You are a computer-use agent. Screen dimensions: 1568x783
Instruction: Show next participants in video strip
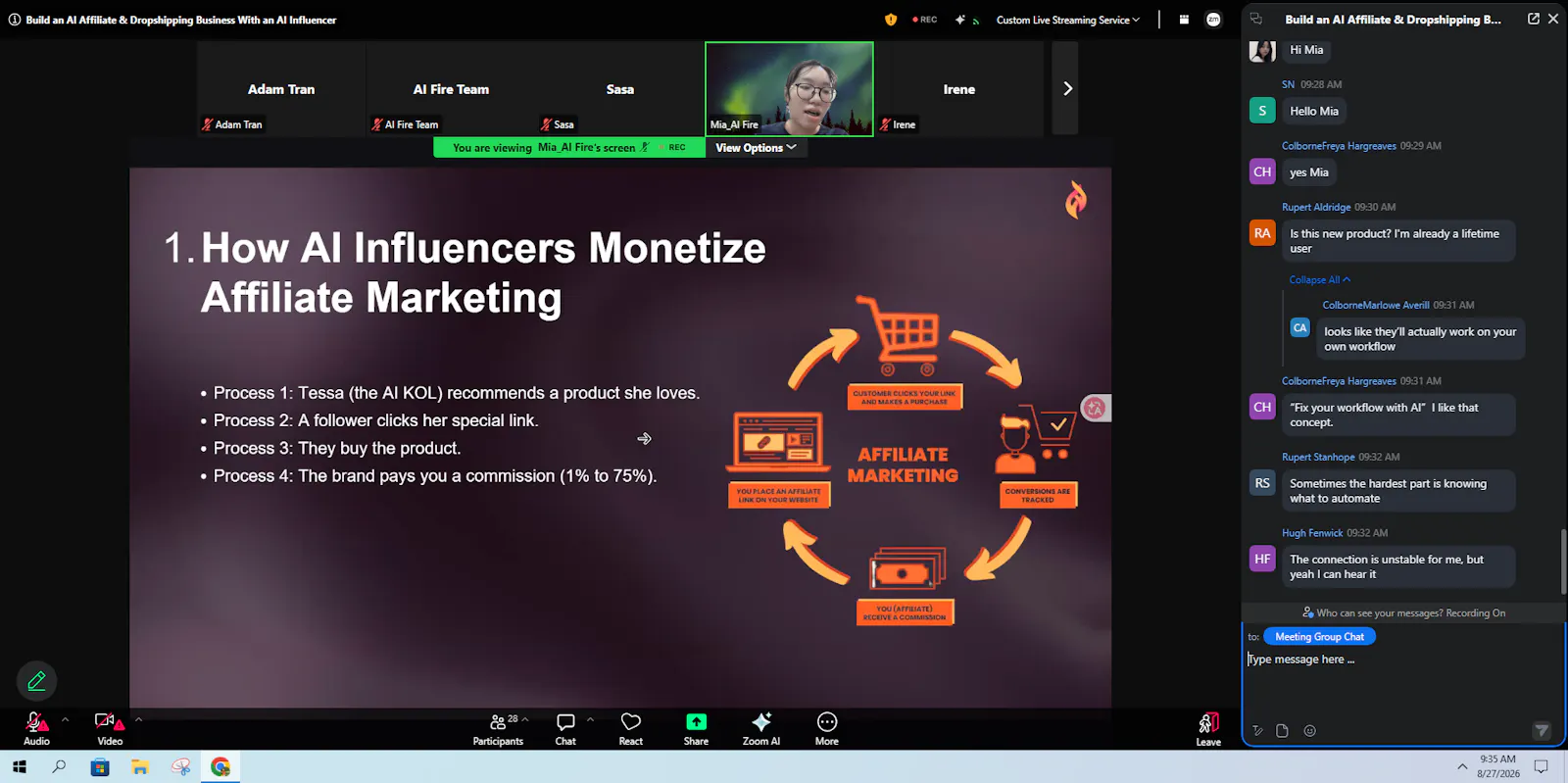pyautogui.click(x=1065, y=88)
